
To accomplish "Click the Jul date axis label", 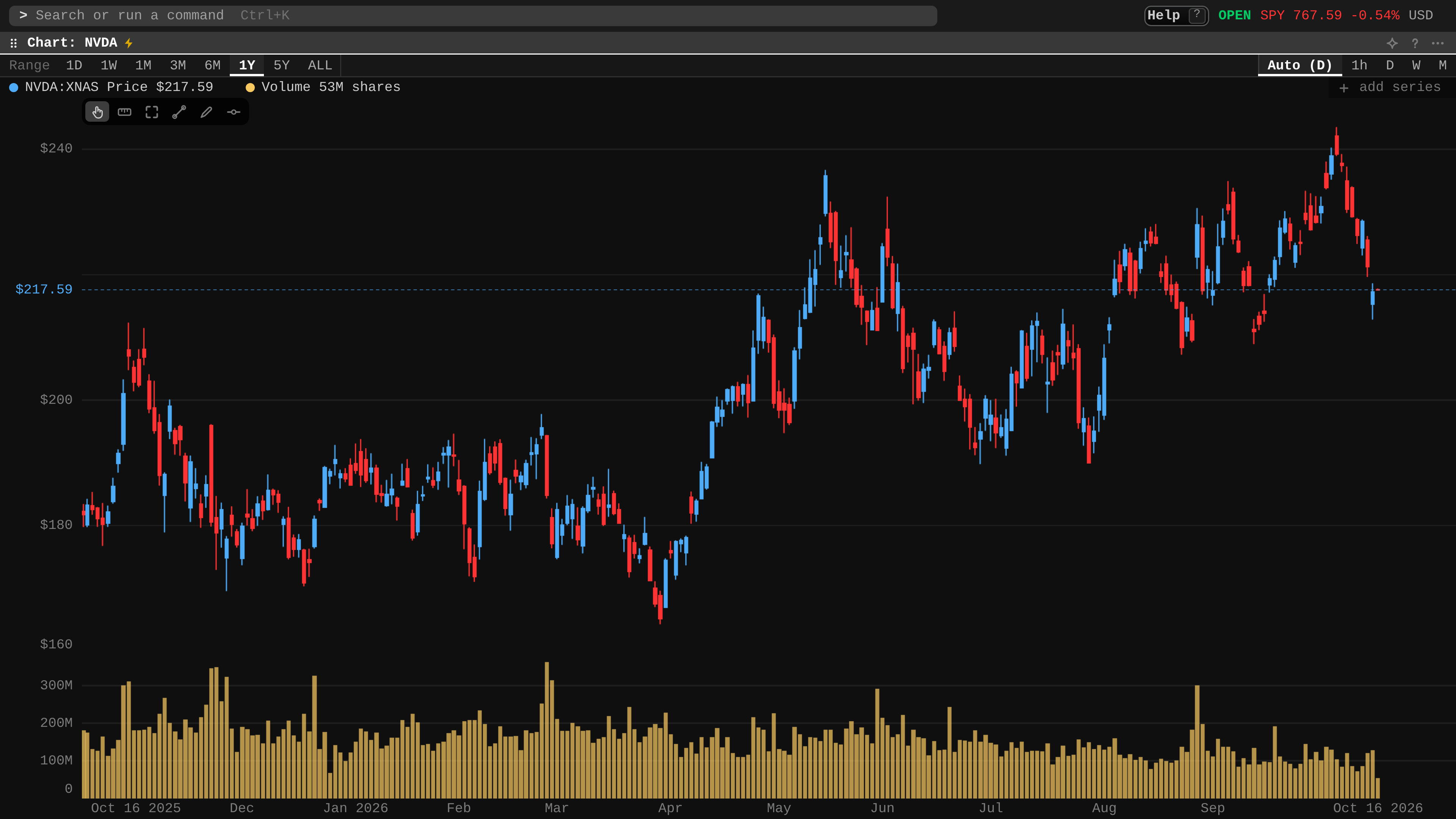I will point(991,808).
